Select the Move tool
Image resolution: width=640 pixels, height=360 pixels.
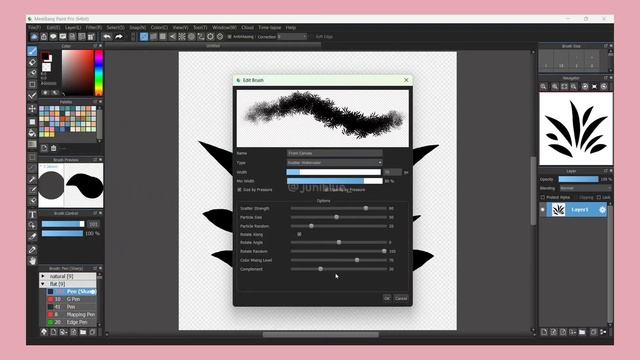(32, 109)
